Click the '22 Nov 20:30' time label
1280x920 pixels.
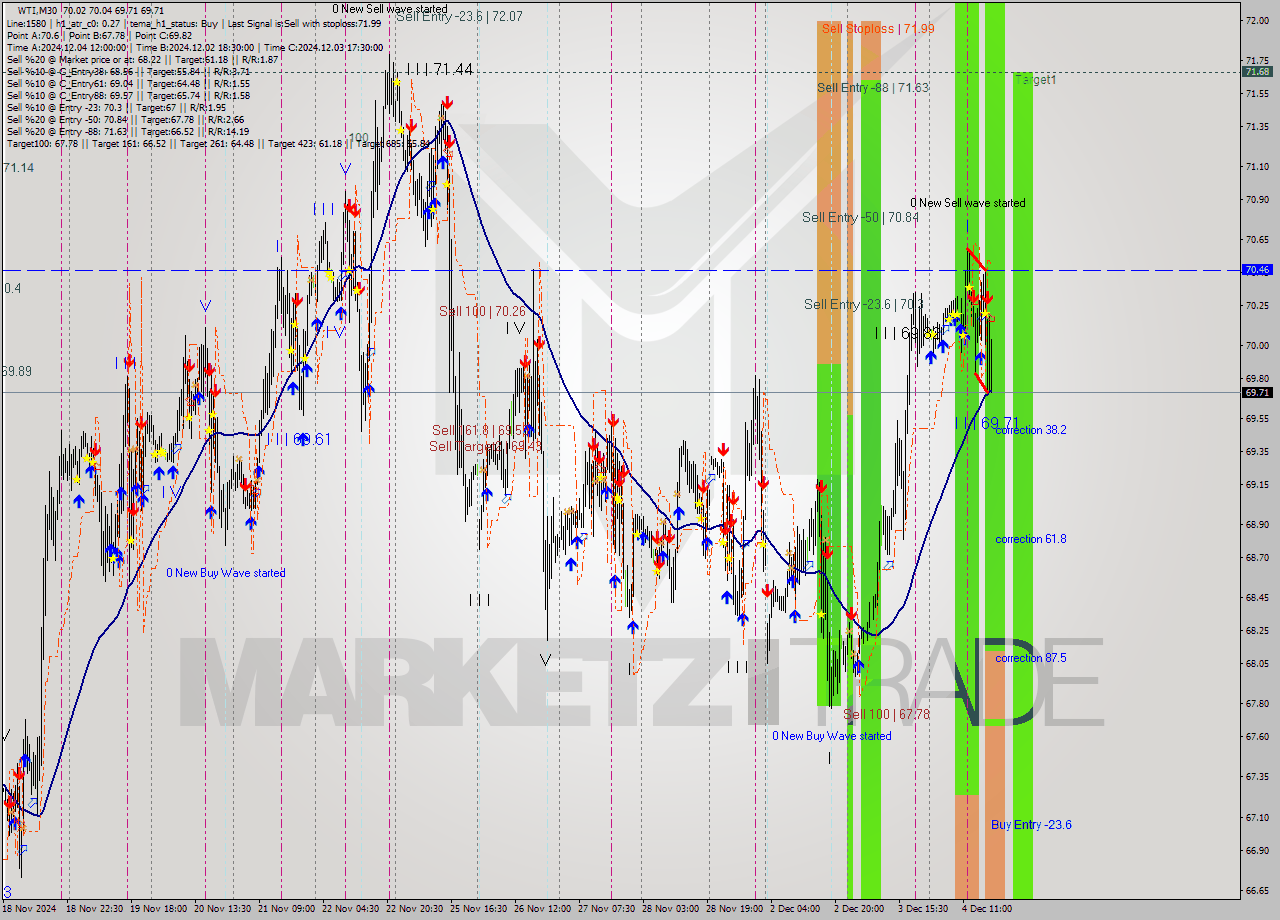point(416,909)
